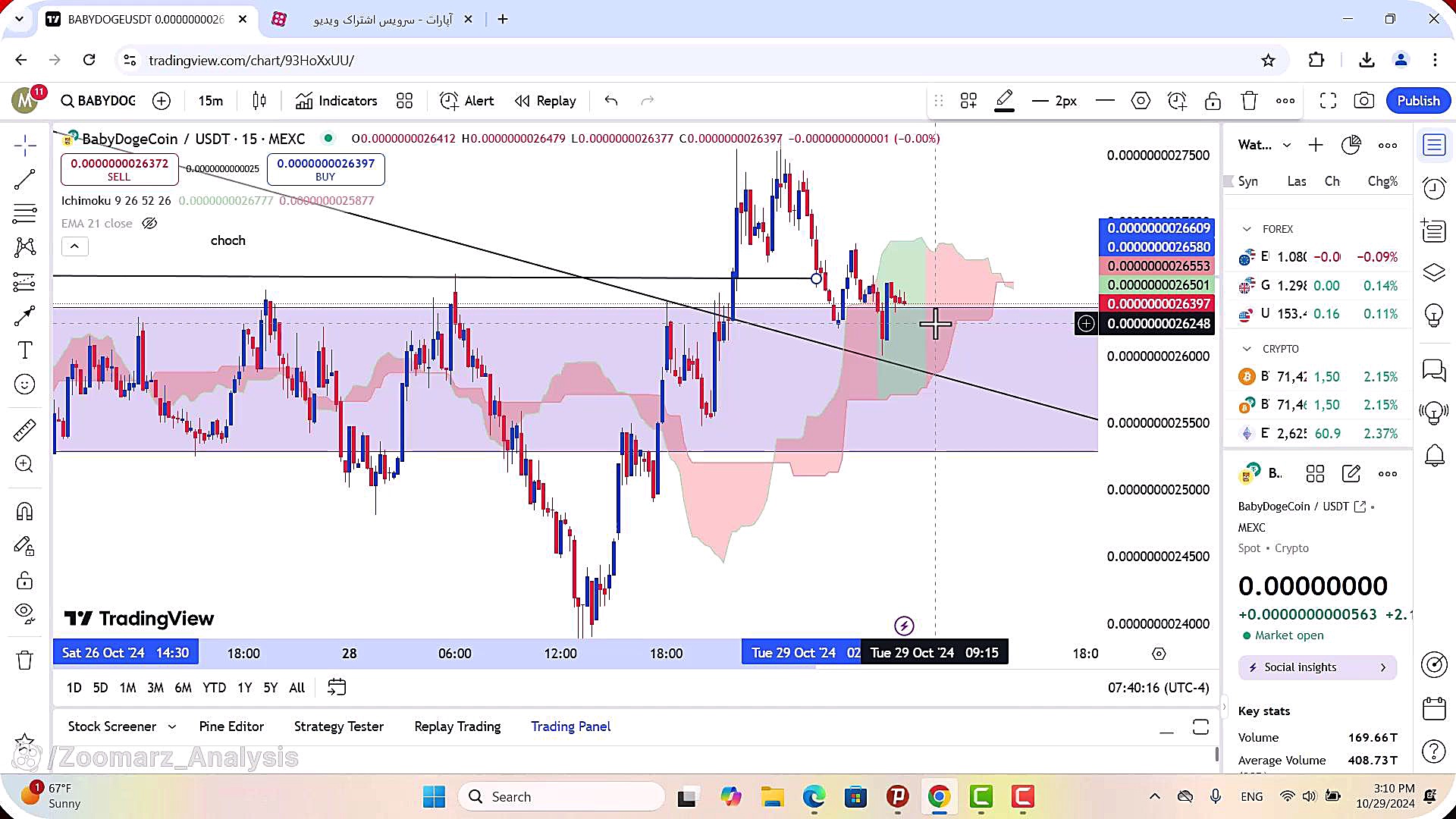Toggle EMA 21 indicator visibility
Viewport: 1456px width, 819px height.
tap(149, 223)
